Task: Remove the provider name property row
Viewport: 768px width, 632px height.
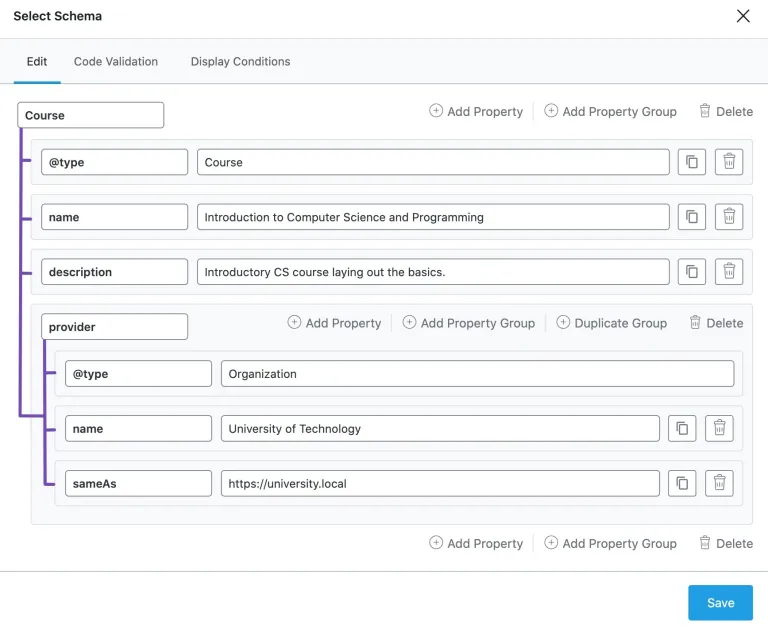Action: click(x=719, y=428)
